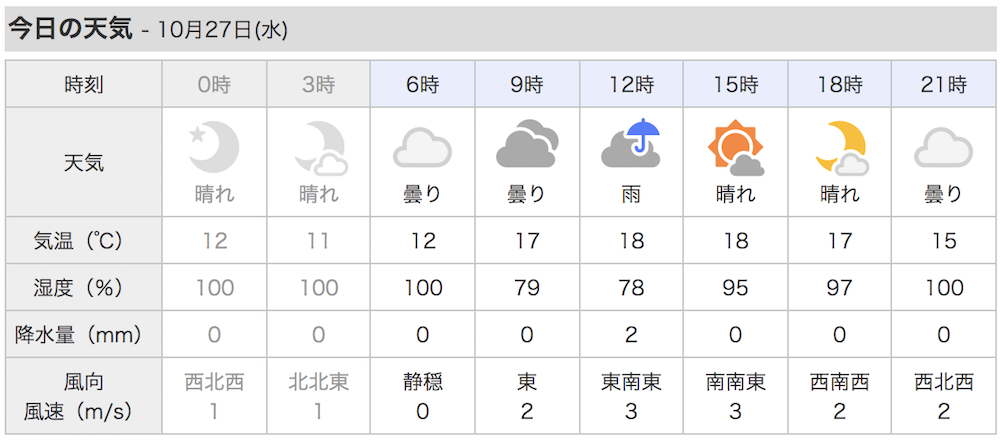Select the 12時 column header
1000x441 pixels.
point(631,84)
